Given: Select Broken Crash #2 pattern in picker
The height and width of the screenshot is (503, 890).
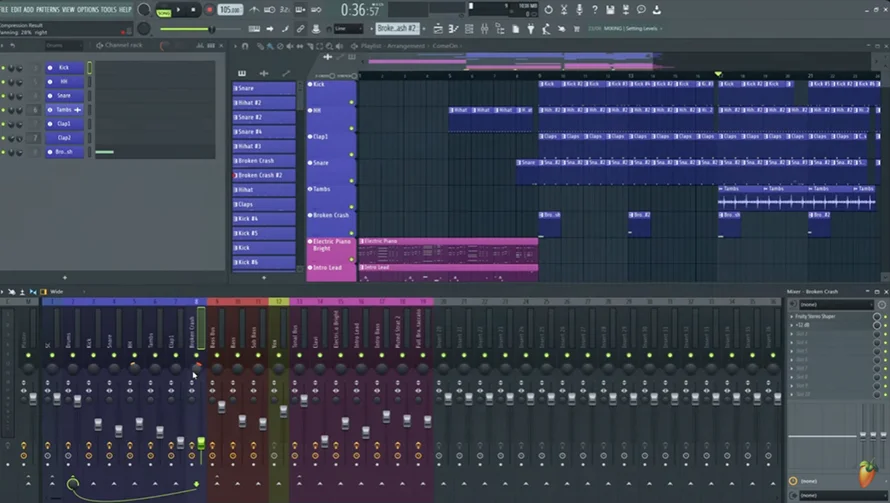Looking at the screenshot, I should pos(264,175).
